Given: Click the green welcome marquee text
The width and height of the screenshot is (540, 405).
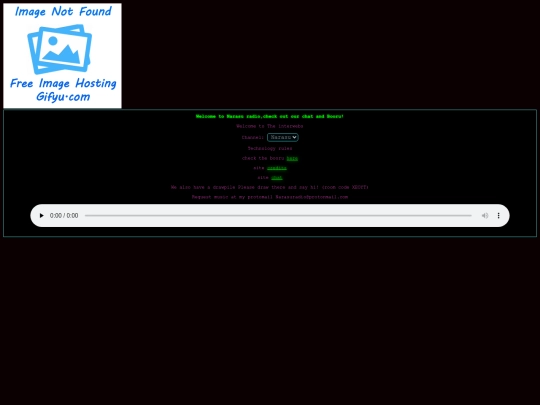Looking at the screenshot, I should (270, 116).
